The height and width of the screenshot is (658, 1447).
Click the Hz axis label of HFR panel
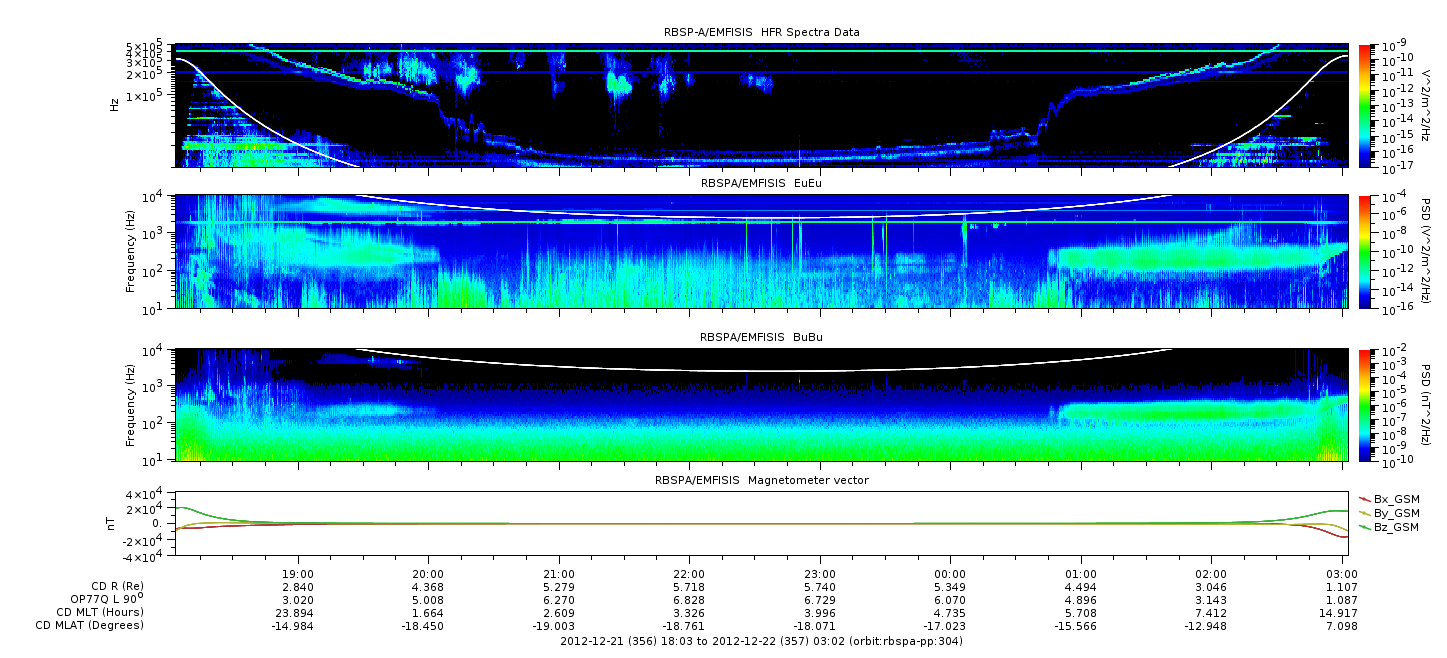tap(115, 104)
